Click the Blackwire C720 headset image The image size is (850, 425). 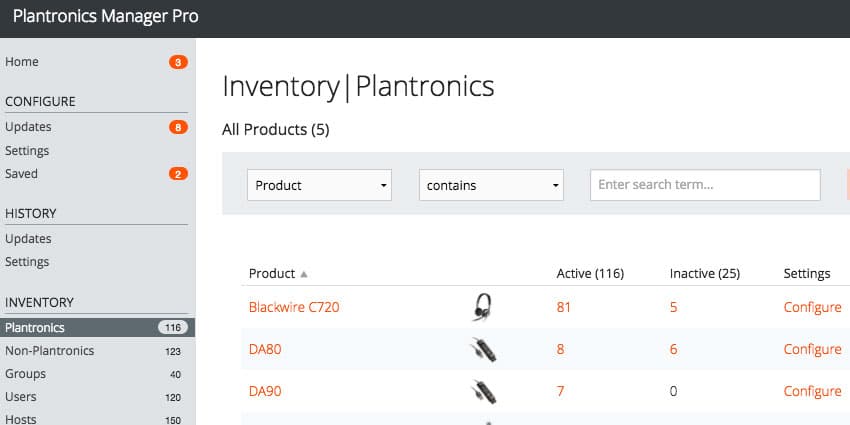tap(482, 307)
